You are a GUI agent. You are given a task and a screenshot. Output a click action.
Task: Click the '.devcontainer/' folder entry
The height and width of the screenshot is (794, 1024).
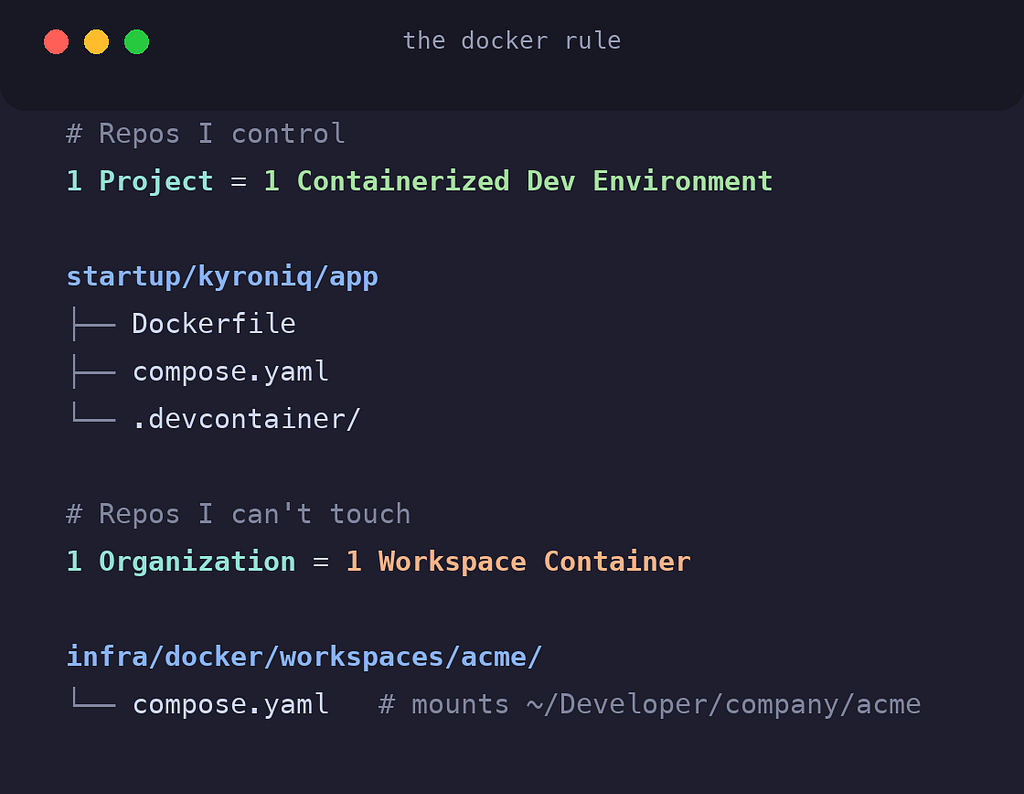pyautogui.click(x=246, y=419)
